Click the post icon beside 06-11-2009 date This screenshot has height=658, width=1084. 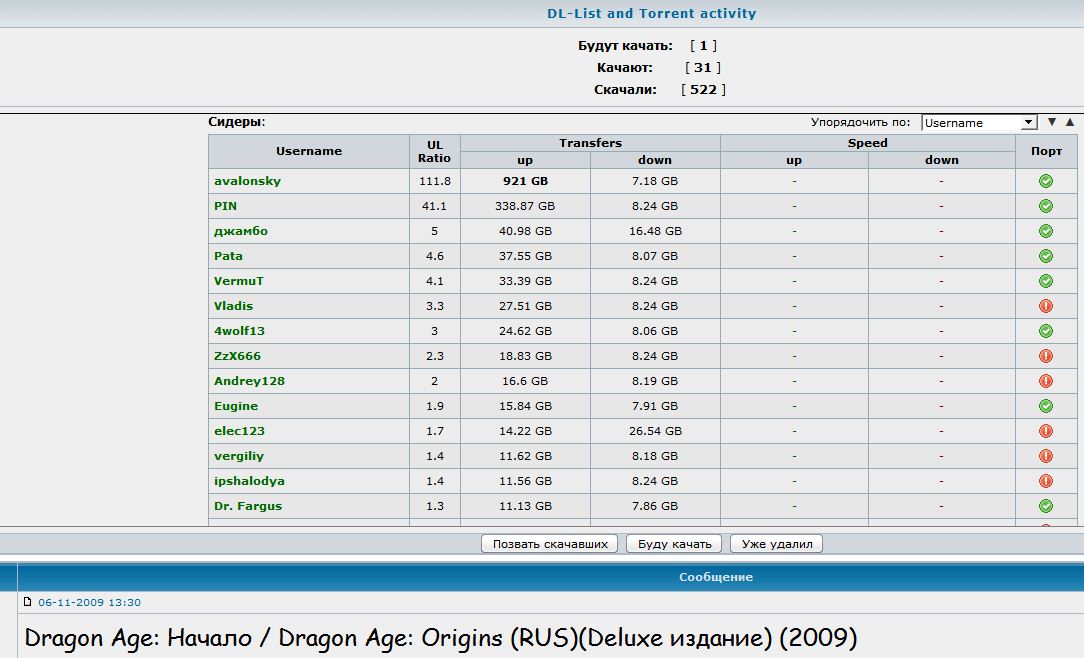pyautogui.click(x=28, y=602)
